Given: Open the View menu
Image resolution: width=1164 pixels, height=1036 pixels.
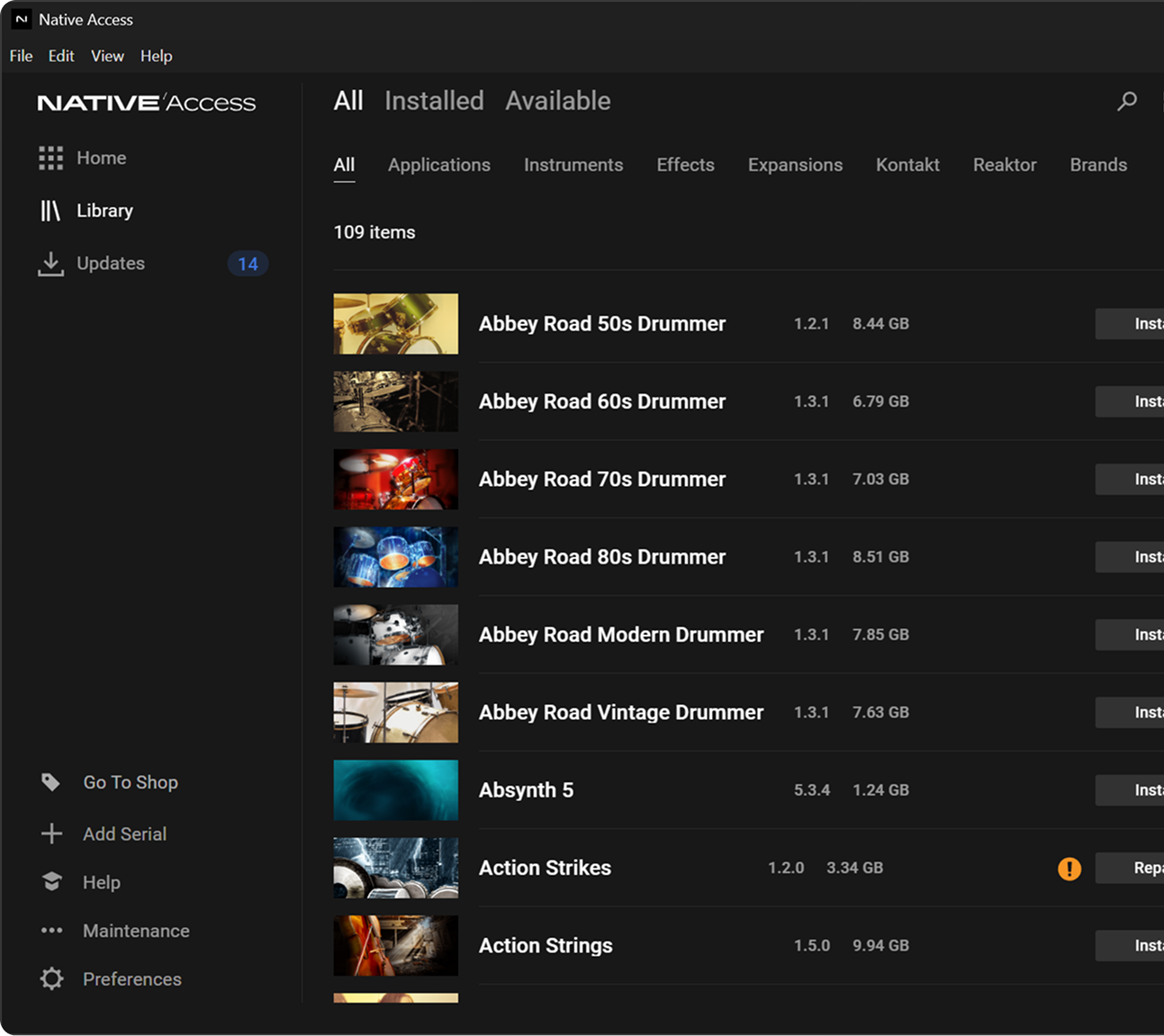Looking at the screenshot, I should click(107, 56).
